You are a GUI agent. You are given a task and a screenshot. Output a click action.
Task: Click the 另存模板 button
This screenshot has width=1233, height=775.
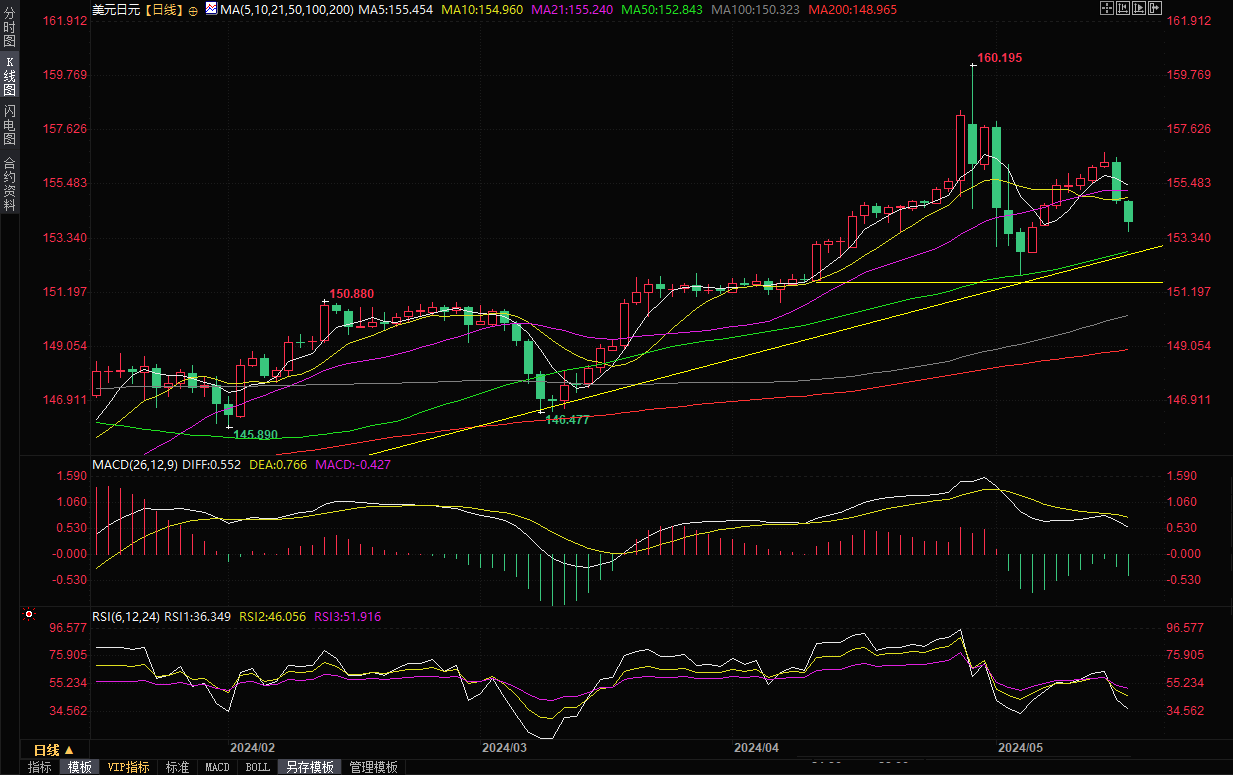click(x=310, y=767)
